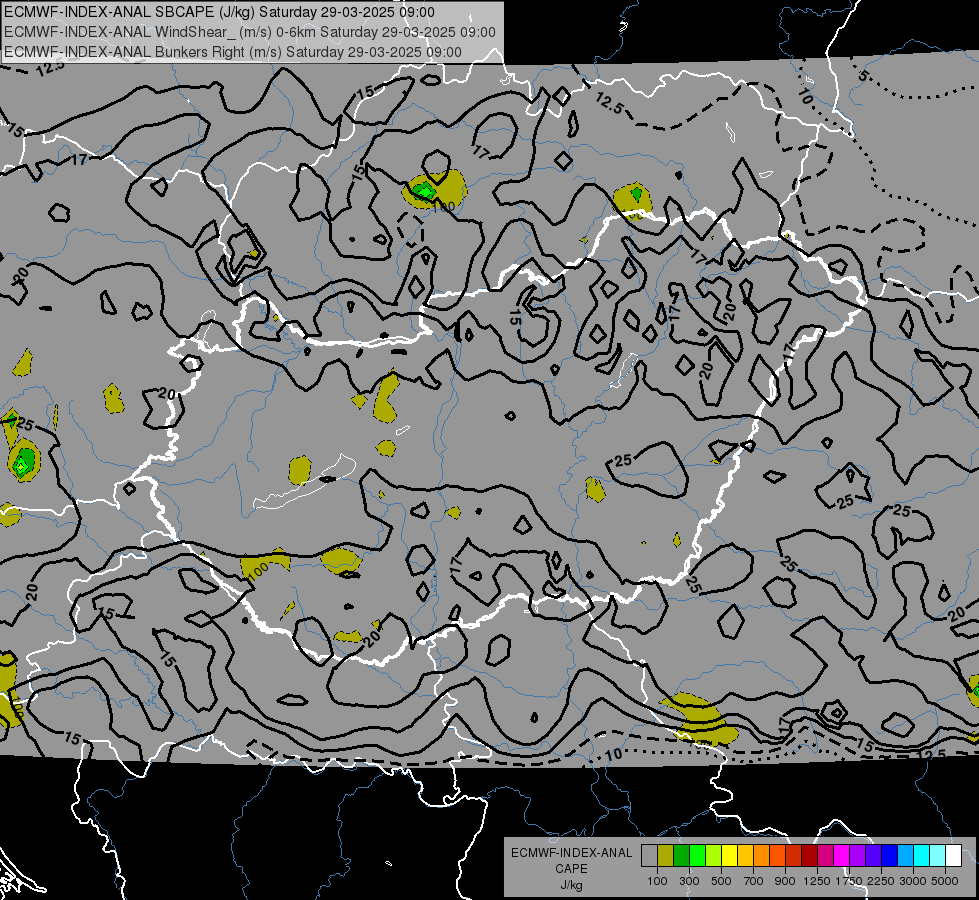Click the pure yellow legend swatch
This screenshot has height=900, width=979.
click(729, 855)
